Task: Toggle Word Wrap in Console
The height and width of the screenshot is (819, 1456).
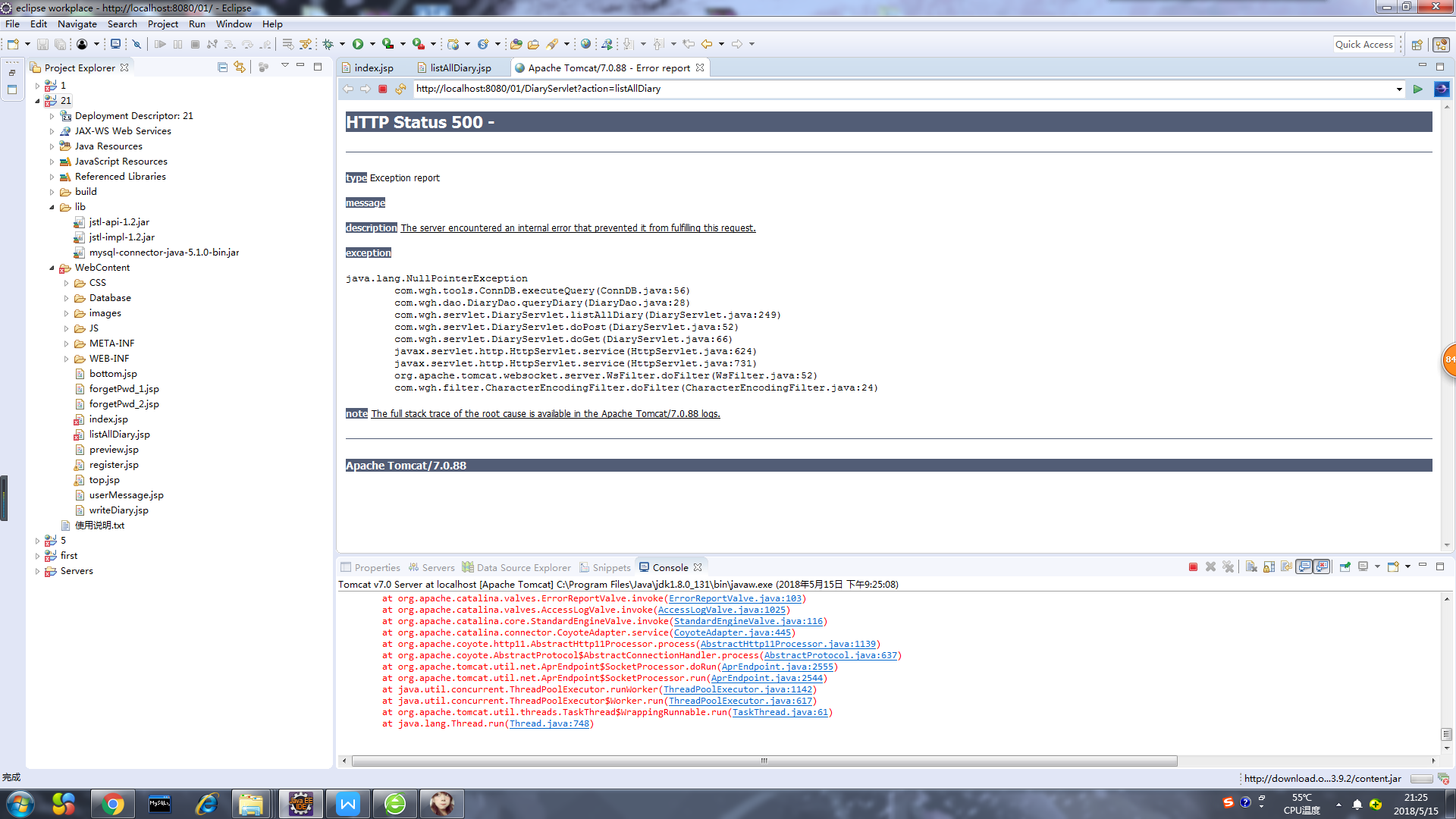Action: [1286, 567]
